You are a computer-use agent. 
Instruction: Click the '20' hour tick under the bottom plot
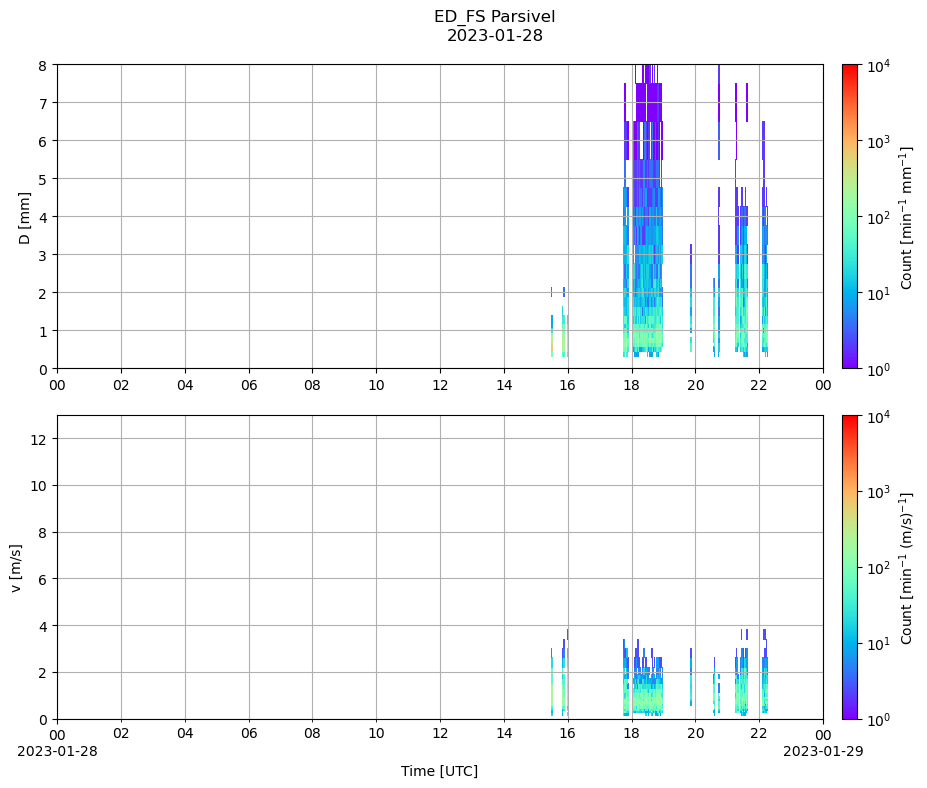[695, 734]
